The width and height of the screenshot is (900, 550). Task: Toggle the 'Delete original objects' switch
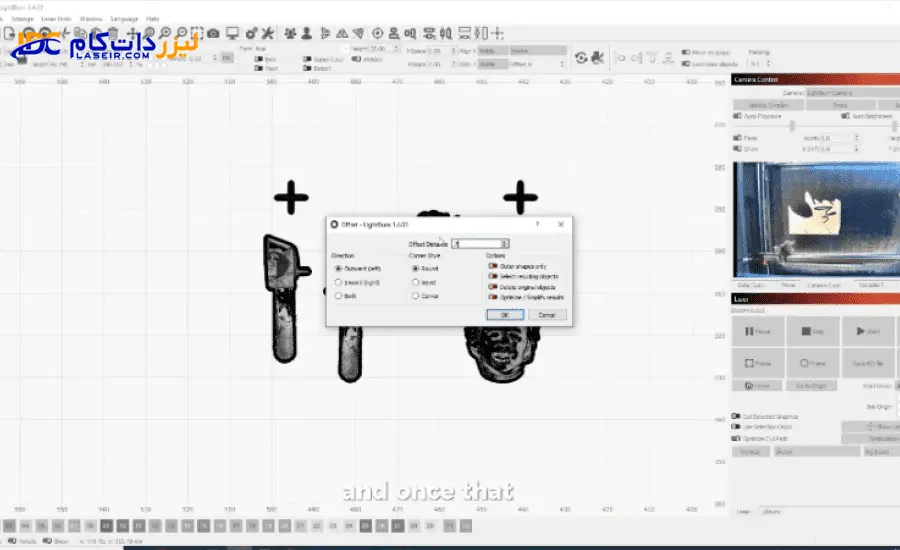(492, 287)
